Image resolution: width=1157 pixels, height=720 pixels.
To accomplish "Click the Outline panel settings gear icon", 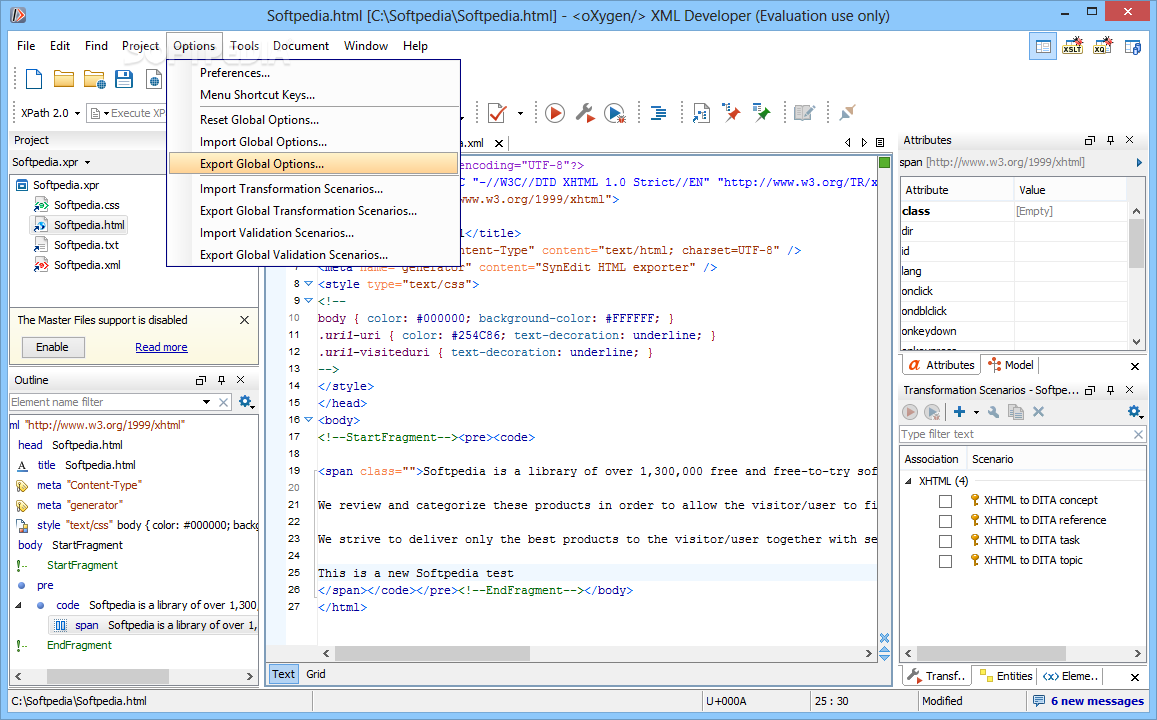I will coord(246,402).
